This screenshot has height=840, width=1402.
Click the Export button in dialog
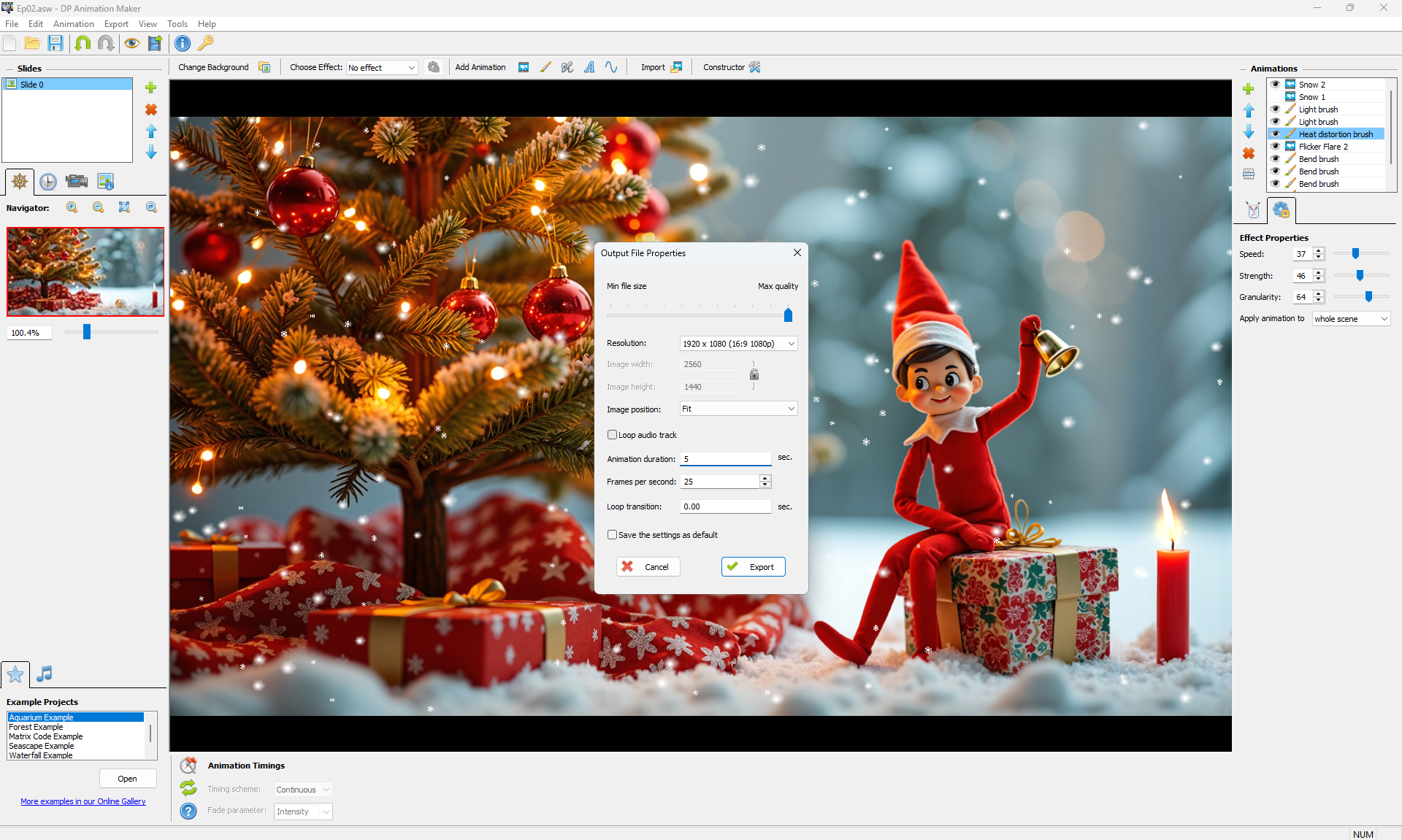click(753, 567)
